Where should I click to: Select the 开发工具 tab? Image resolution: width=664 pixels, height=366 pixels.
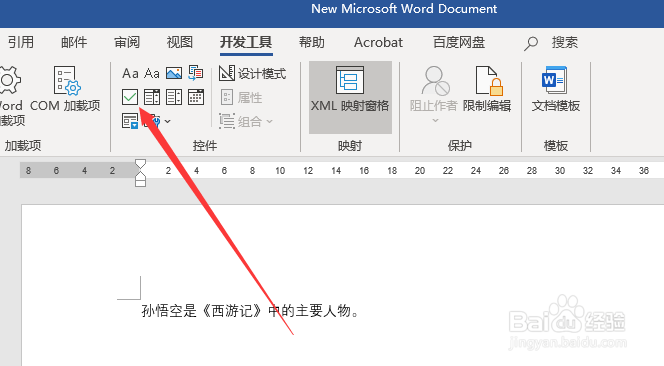246,42
